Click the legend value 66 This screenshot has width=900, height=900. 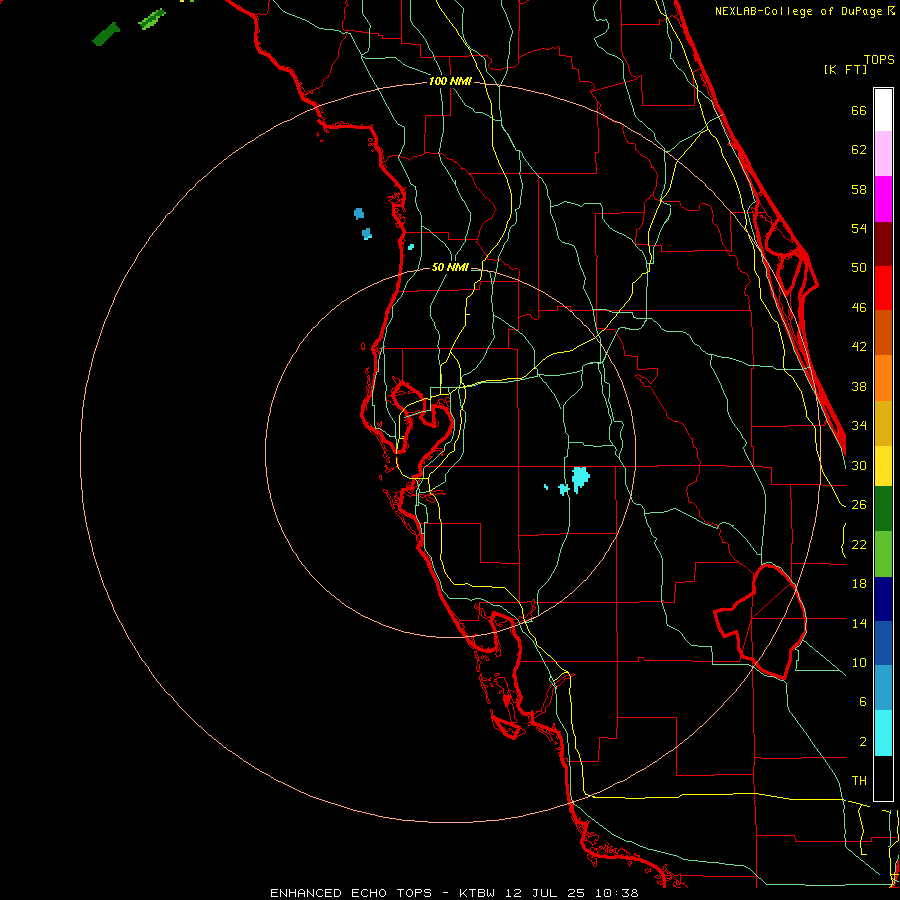click(859, 111)
